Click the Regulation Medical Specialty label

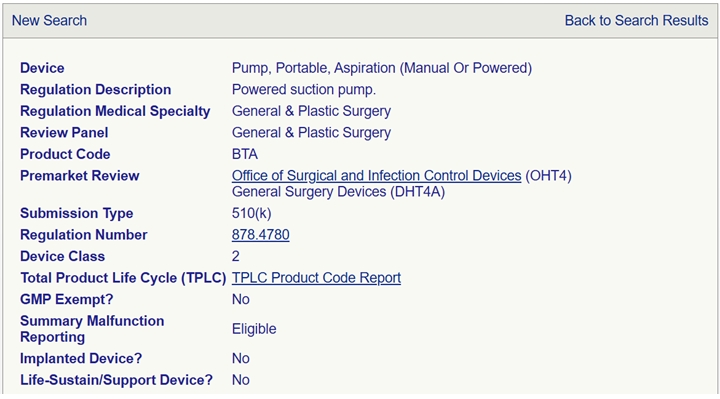click(x=115, y=111)
